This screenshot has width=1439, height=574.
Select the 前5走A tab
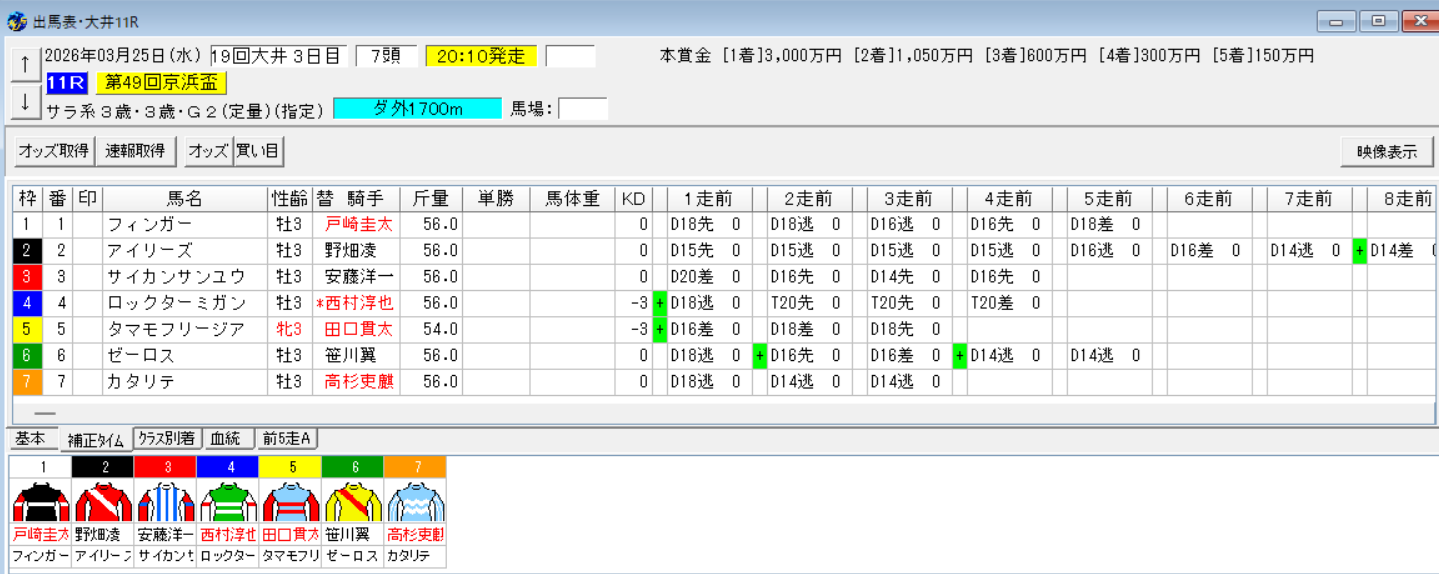click(287, 439)
